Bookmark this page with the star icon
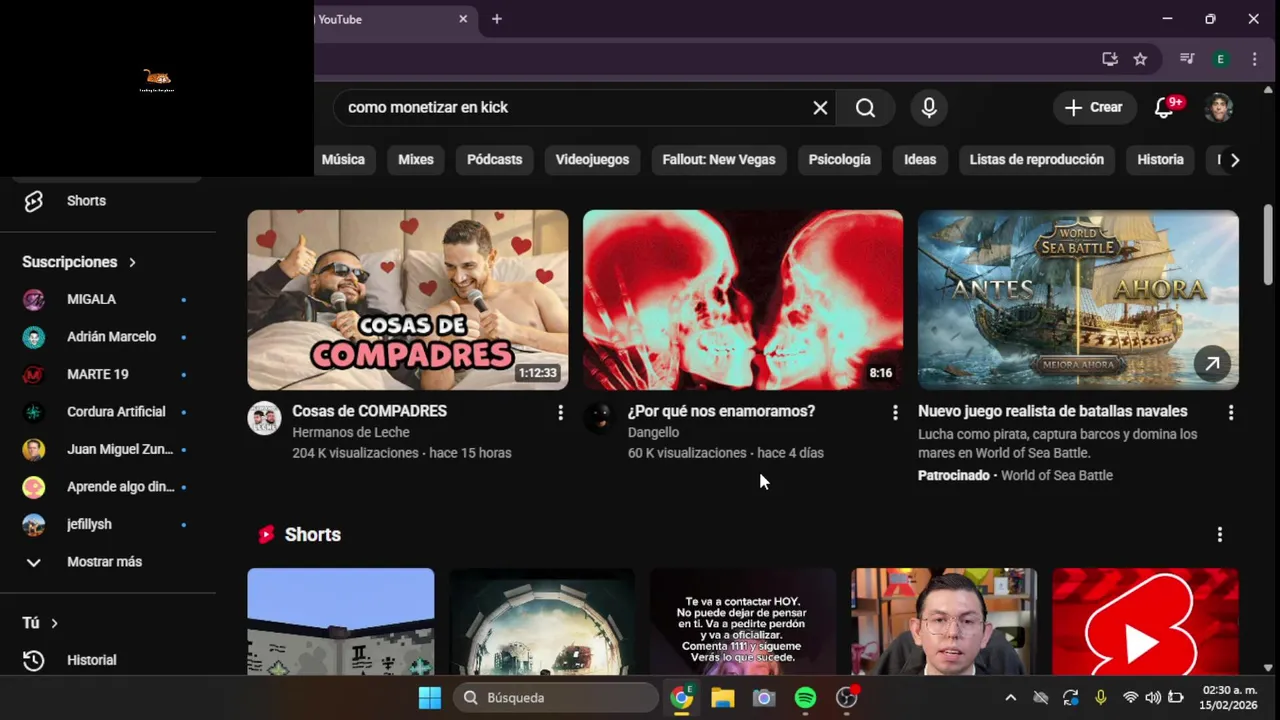1280x720 pixels. (1140, 59)
